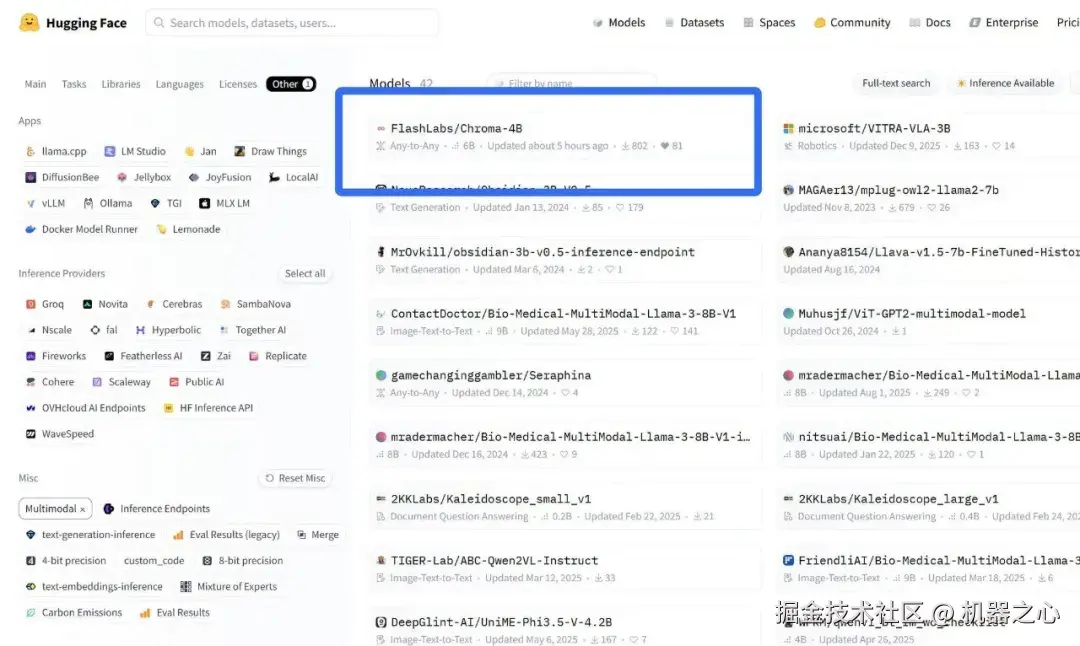Screen dimensions: 1080x646
Task: Open Muhusjf/ViT-GPT2-multimodal-model card
Action: click(x=911, y=313)
